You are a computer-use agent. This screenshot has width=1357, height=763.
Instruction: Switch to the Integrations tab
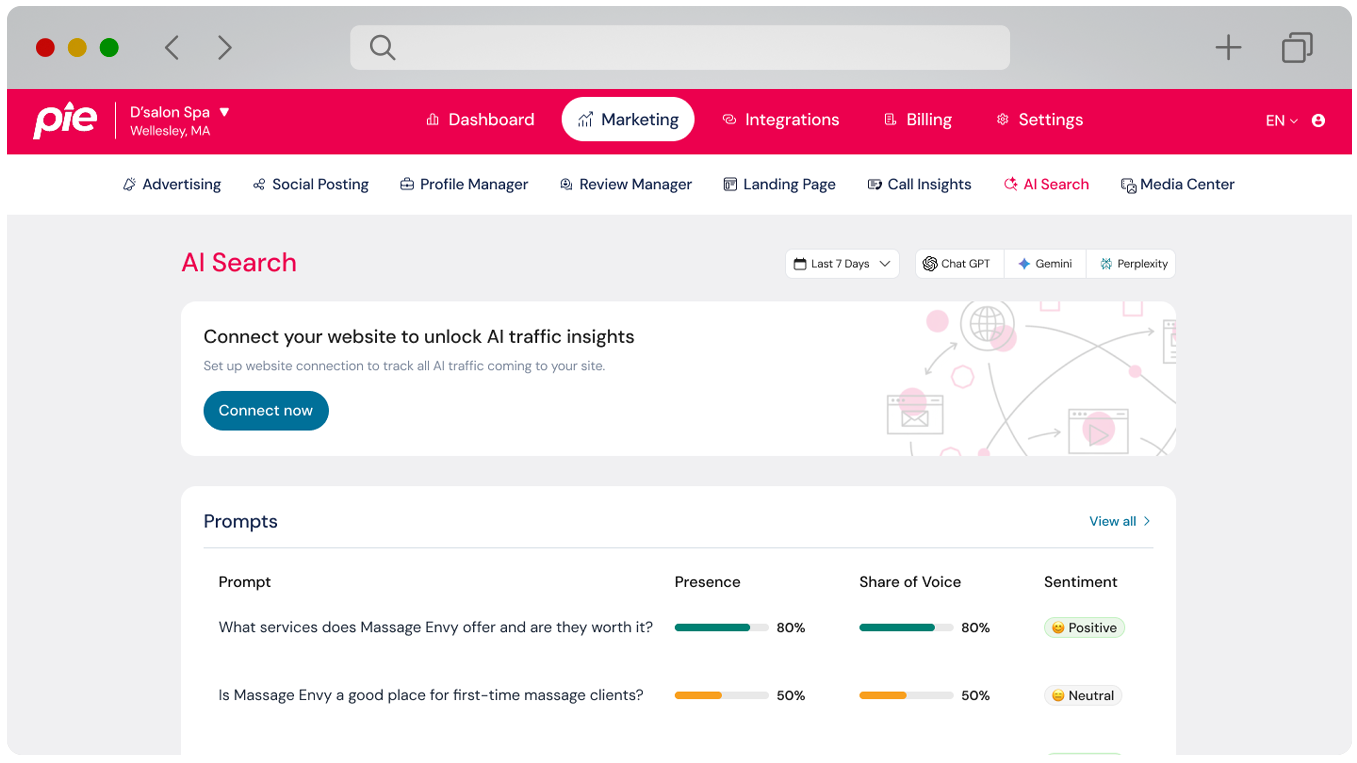pyautogui.click(x=781, y=120)
